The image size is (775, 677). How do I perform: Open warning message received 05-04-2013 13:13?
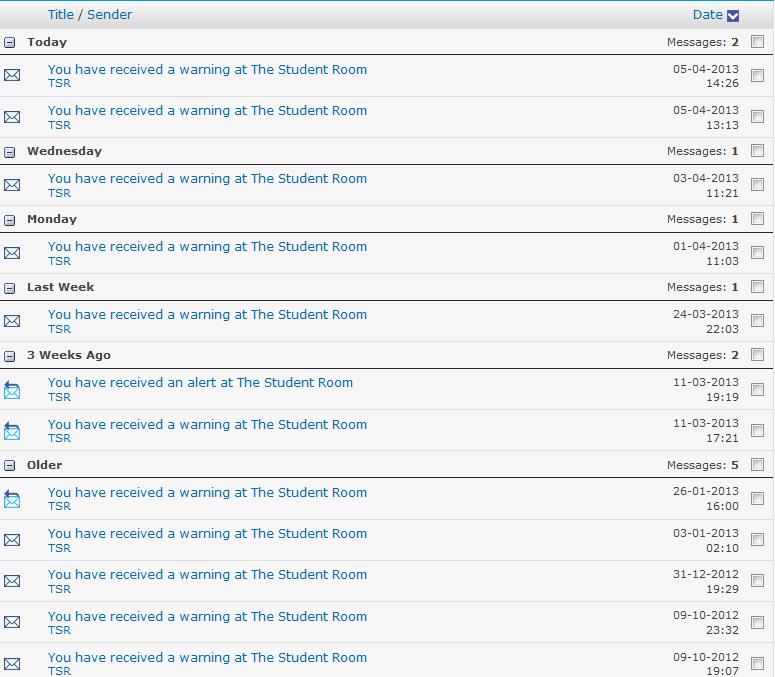[x=207, y=111]
